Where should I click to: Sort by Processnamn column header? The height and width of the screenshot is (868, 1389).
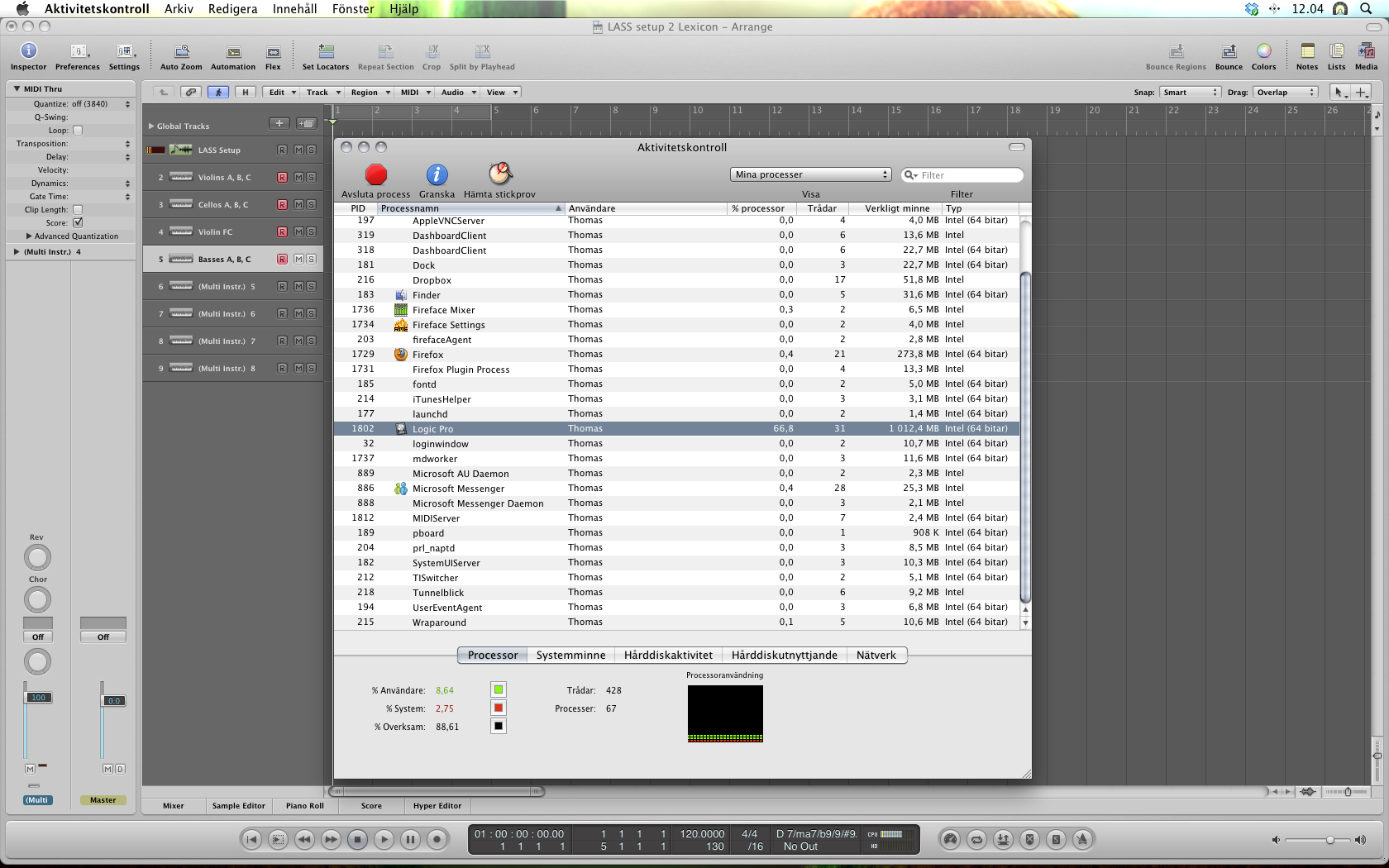click(470, 208)
